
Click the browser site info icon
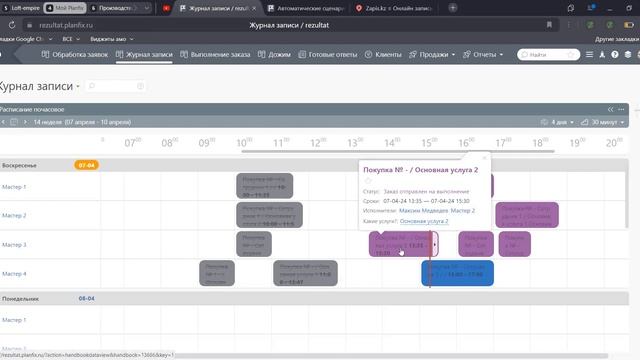click(29, 25)
